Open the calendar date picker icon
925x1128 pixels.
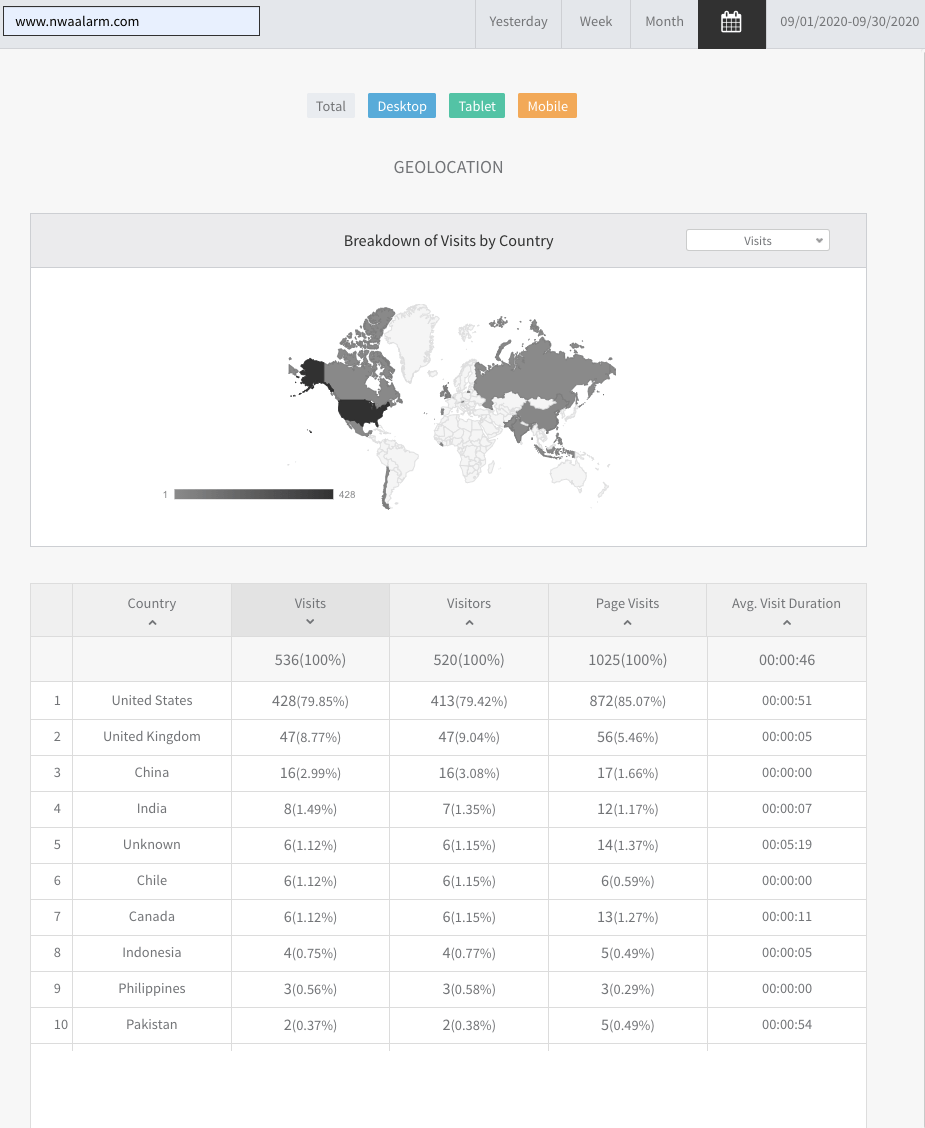[732, 22]
